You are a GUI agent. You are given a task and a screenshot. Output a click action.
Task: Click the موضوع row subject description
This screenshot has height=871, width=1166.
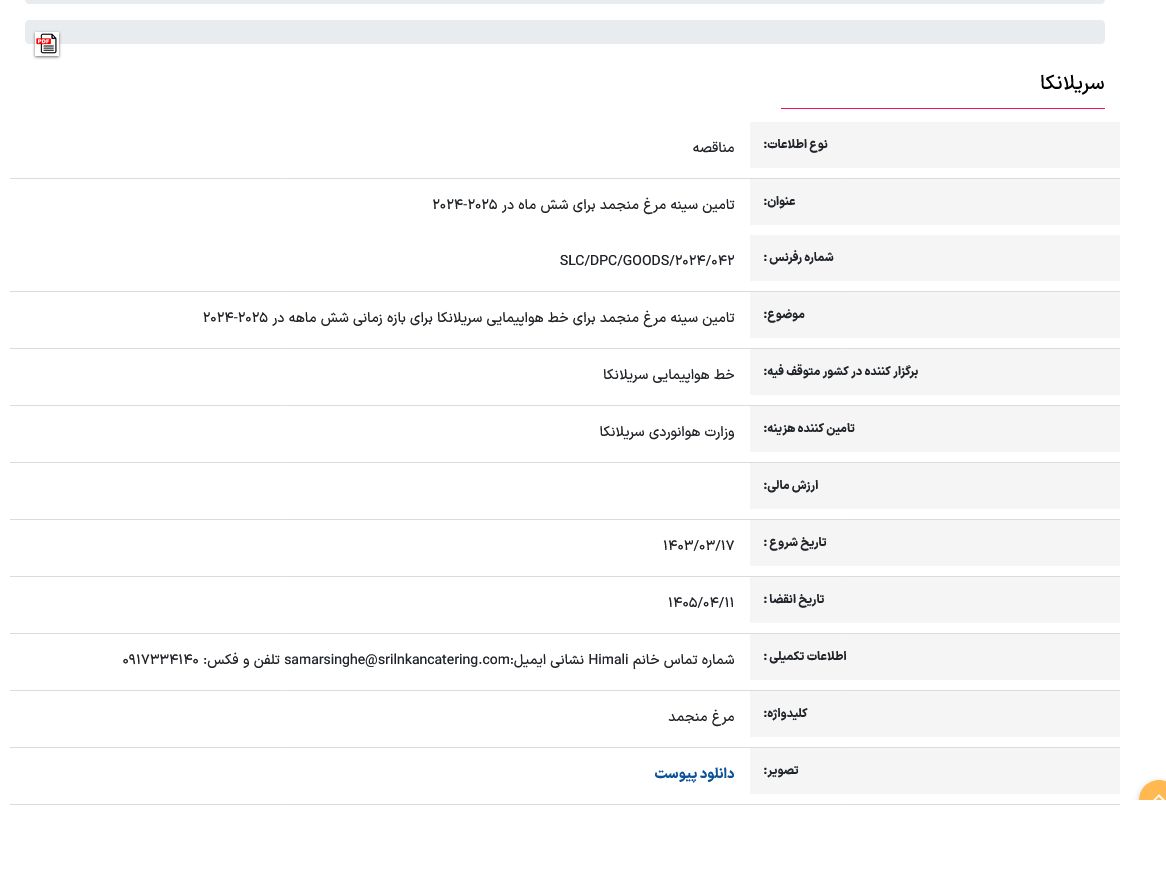468,317
